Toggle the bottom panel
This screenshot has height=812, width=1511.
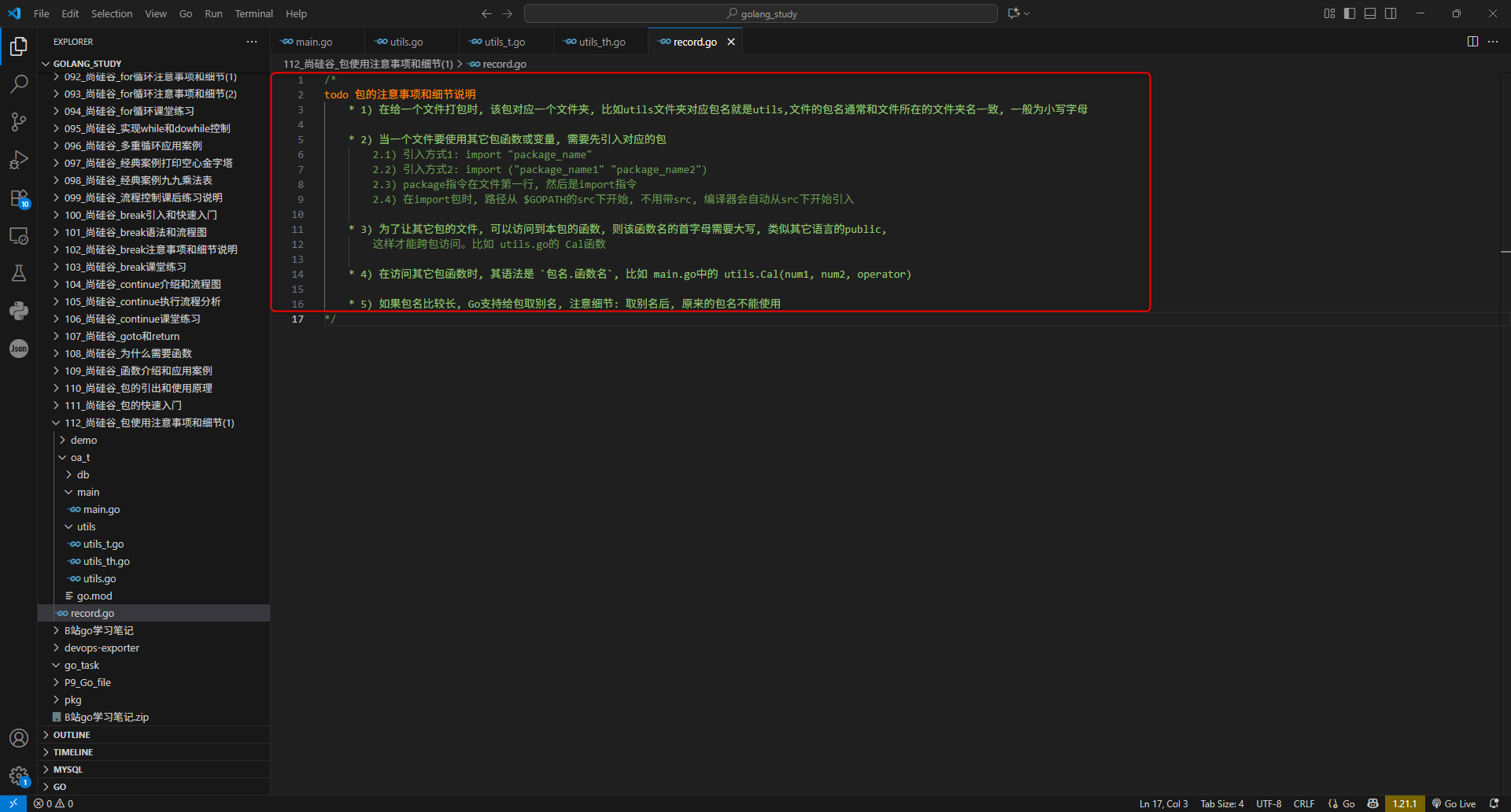(x=1370, y=13)
